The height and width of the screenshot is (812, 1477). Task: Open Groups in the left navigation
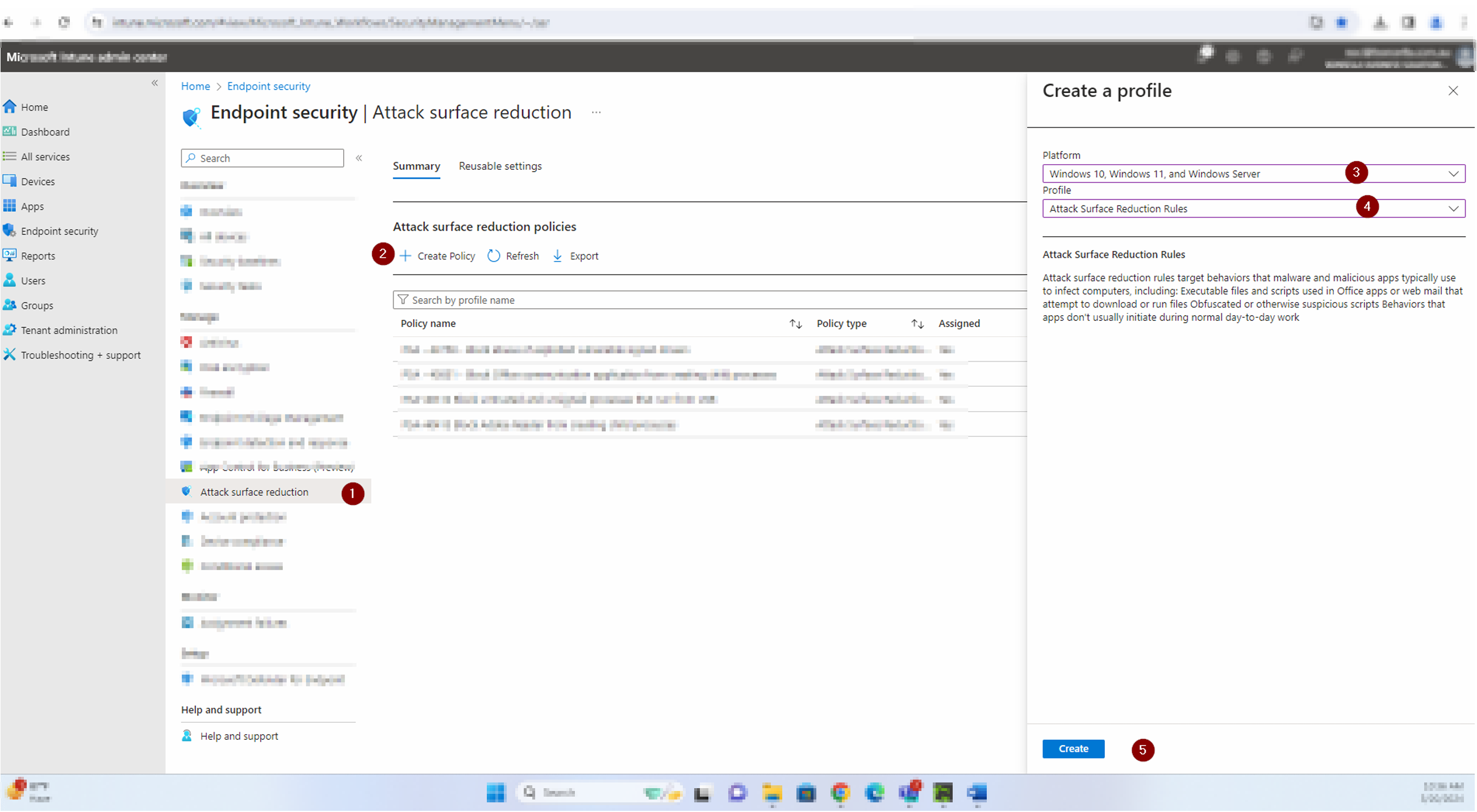pos(28,305)
